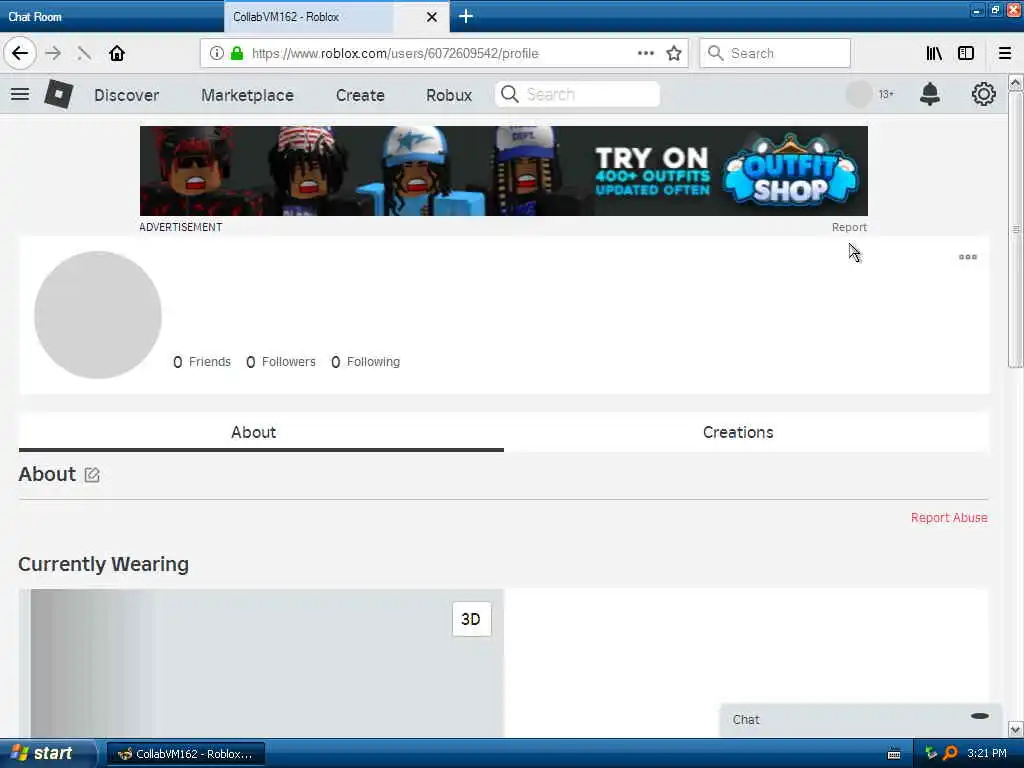This screenshot has height=768, width=1024.
Task: Go back to the previous page
Action: (x=20, y=53)
